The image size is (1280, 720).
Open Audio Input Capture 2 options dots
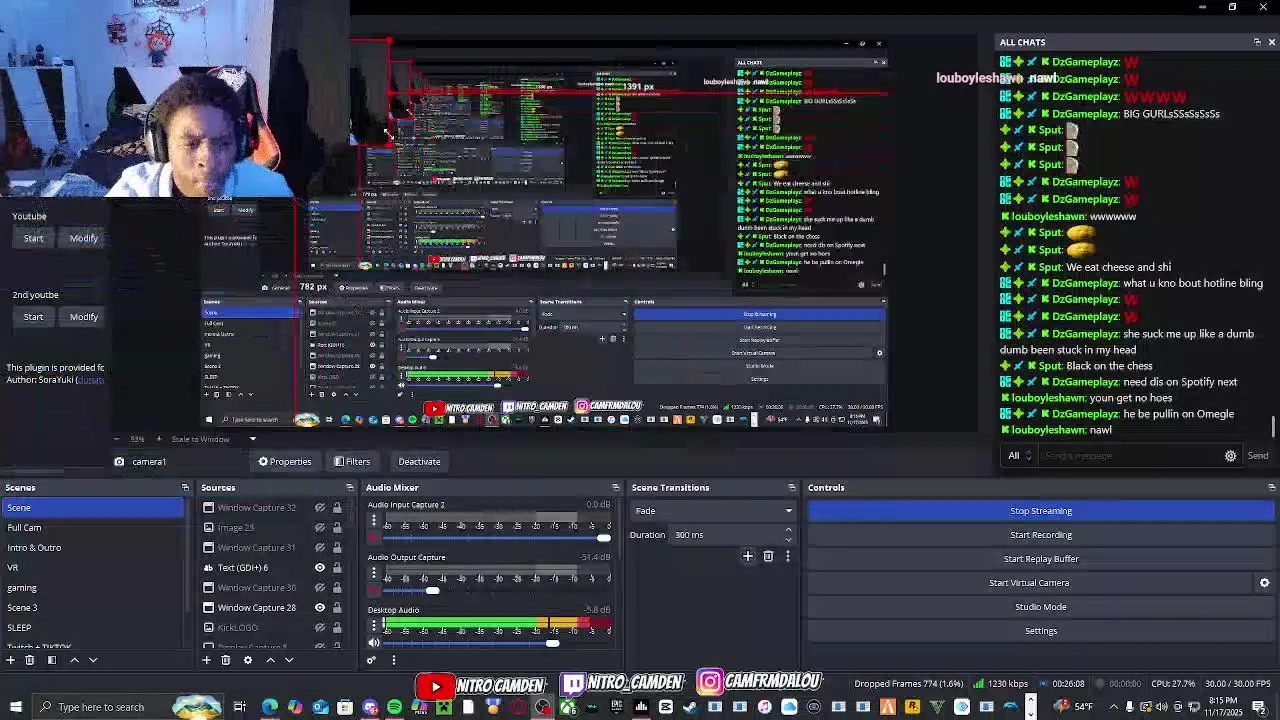[x=374, y=521]
